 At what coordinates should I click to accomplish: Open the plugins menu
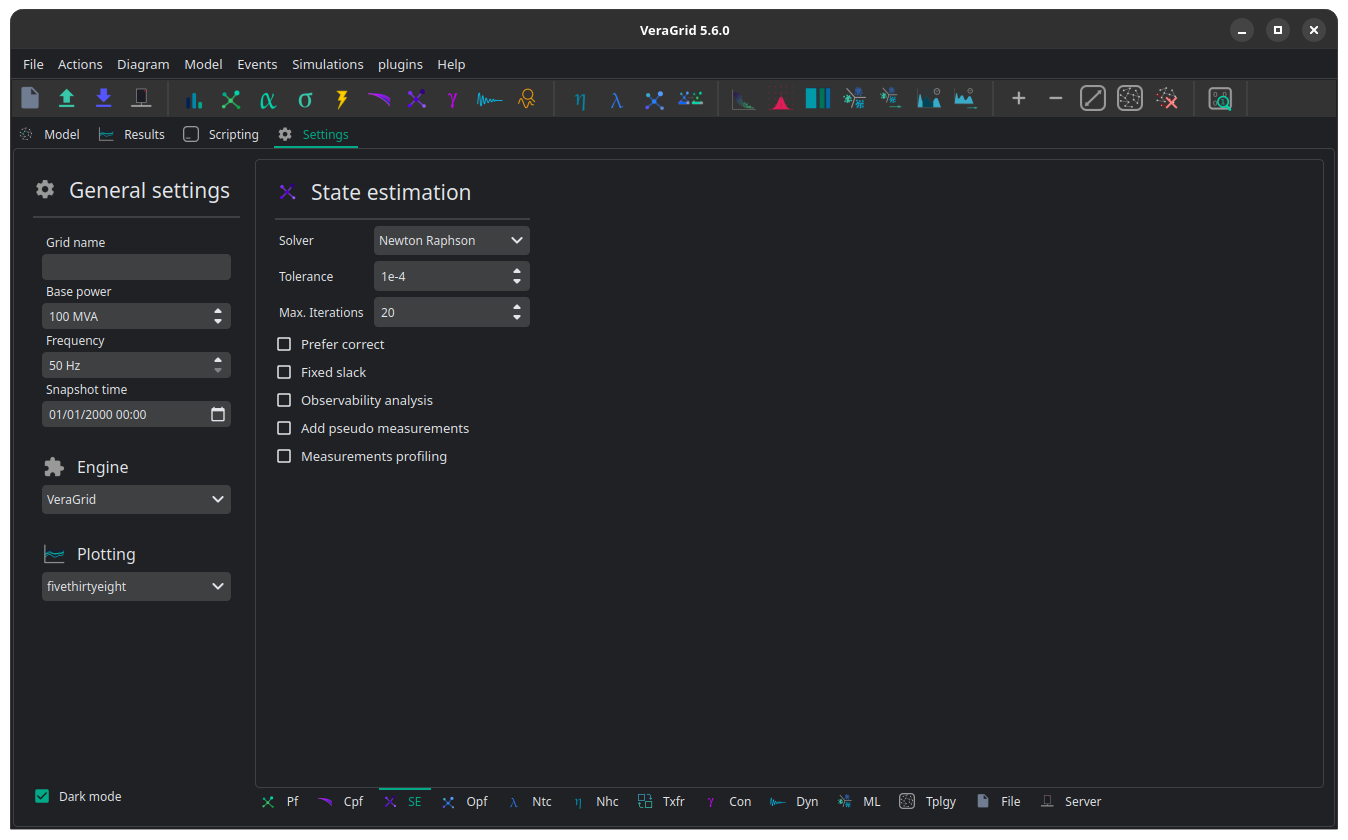[400, 64]
